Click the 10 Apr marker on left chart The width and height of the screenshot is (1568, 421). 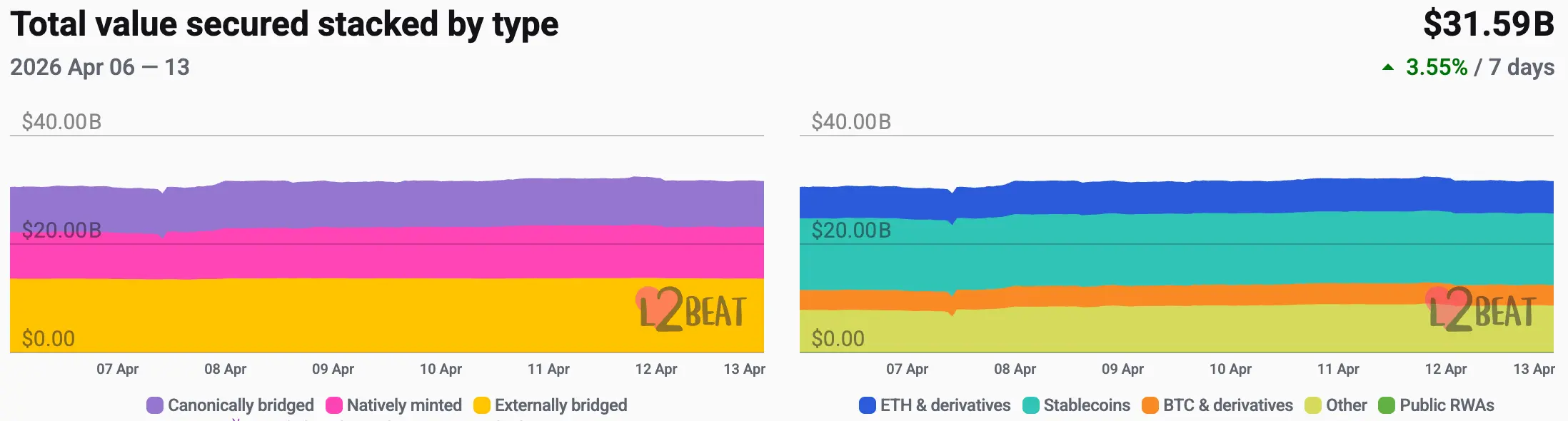coord(441,369)
